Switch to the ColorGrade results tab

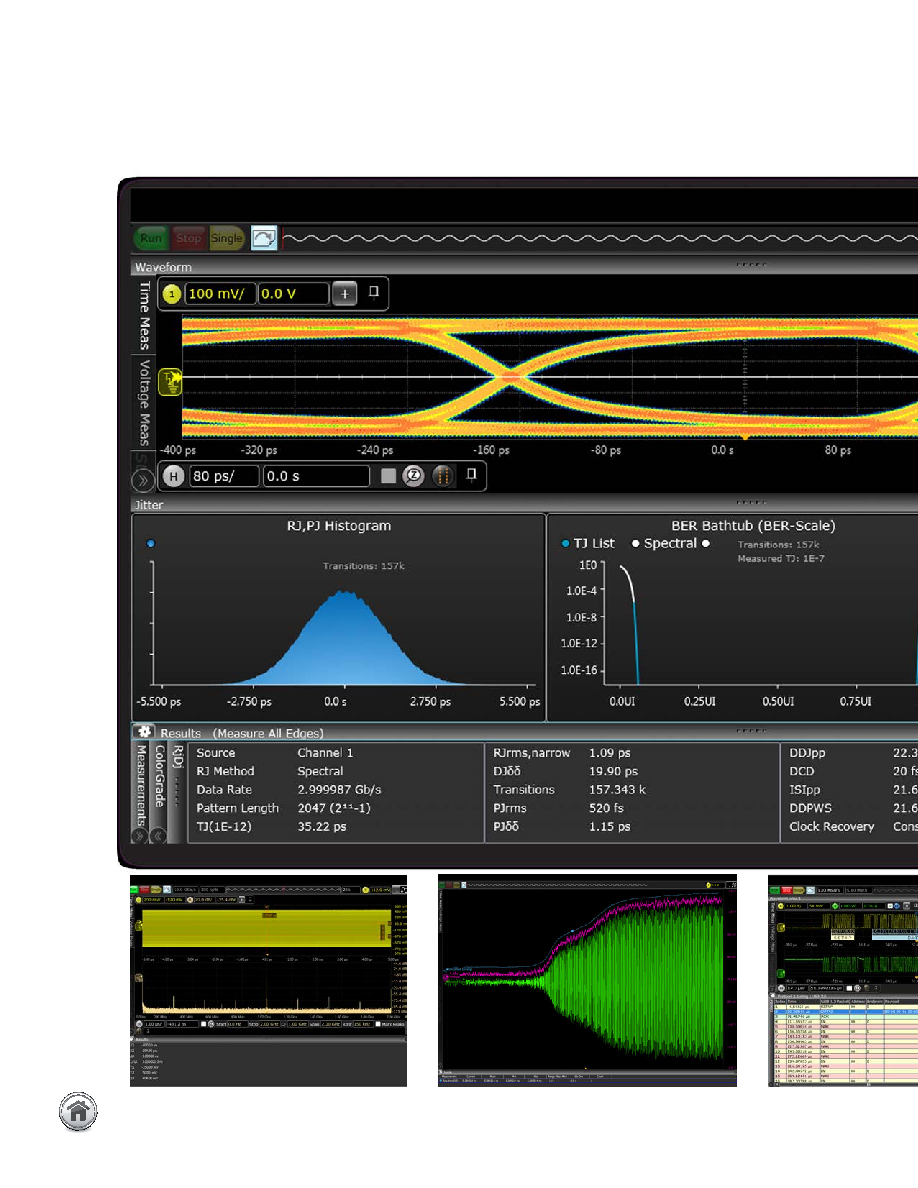tap(159, 776)
